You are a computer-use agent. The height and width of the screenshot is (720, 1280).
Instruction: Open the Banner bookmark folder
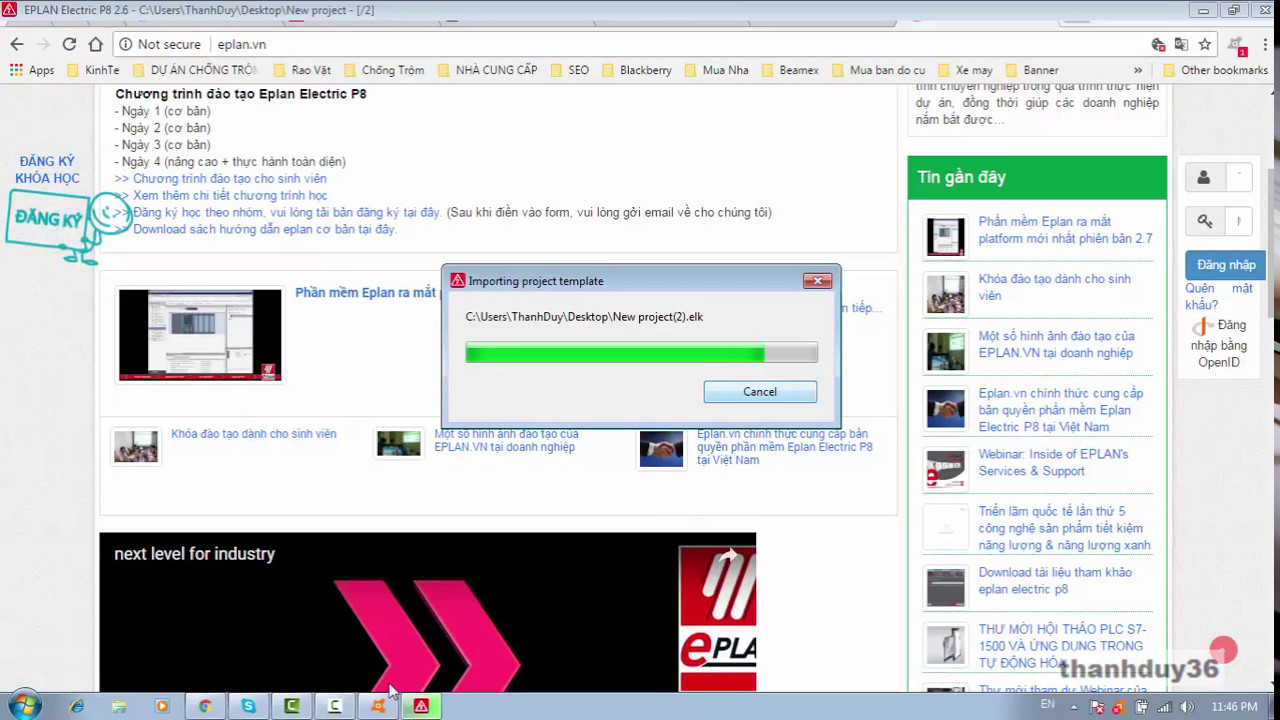1031,70
